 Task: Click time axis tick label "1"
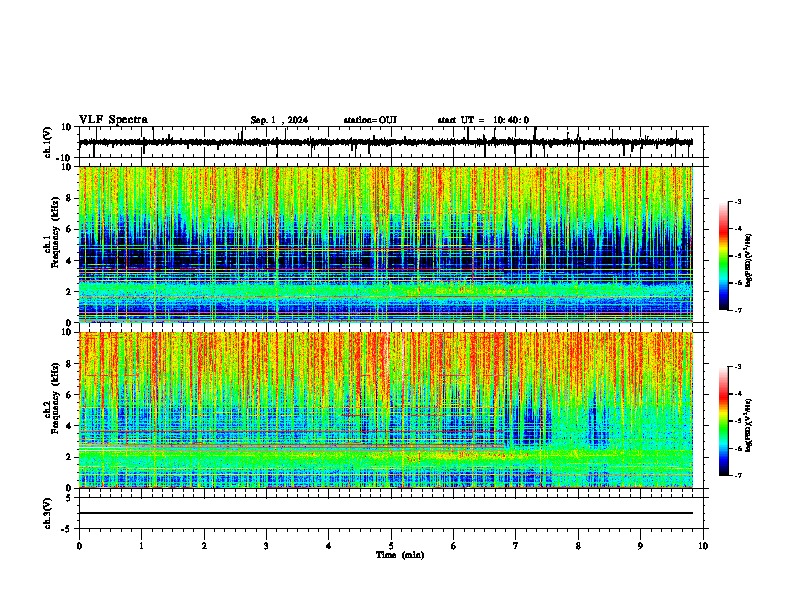(141, 546)
